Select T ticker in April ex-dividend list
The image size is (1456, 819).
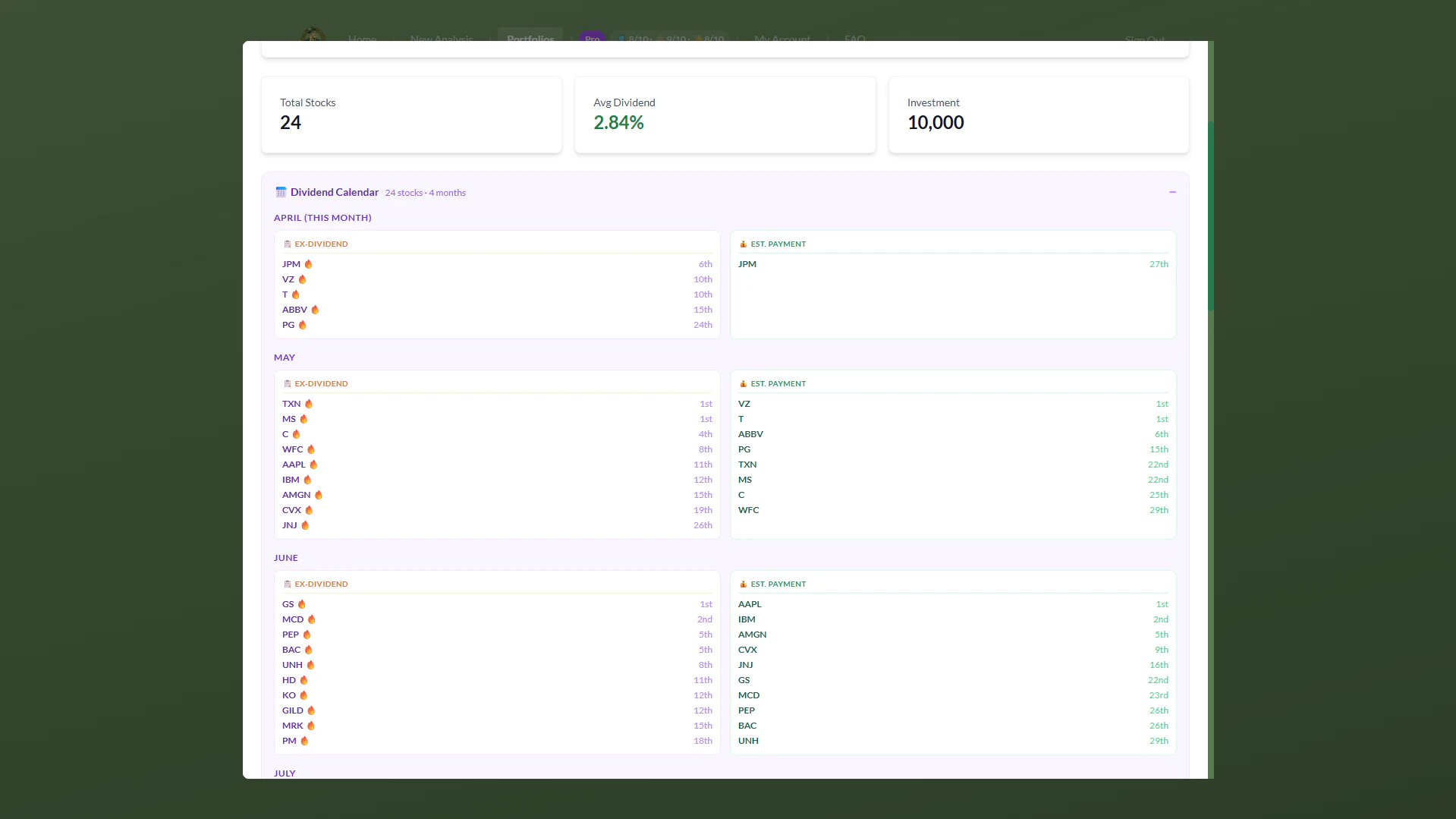click(x=285, y=295)
